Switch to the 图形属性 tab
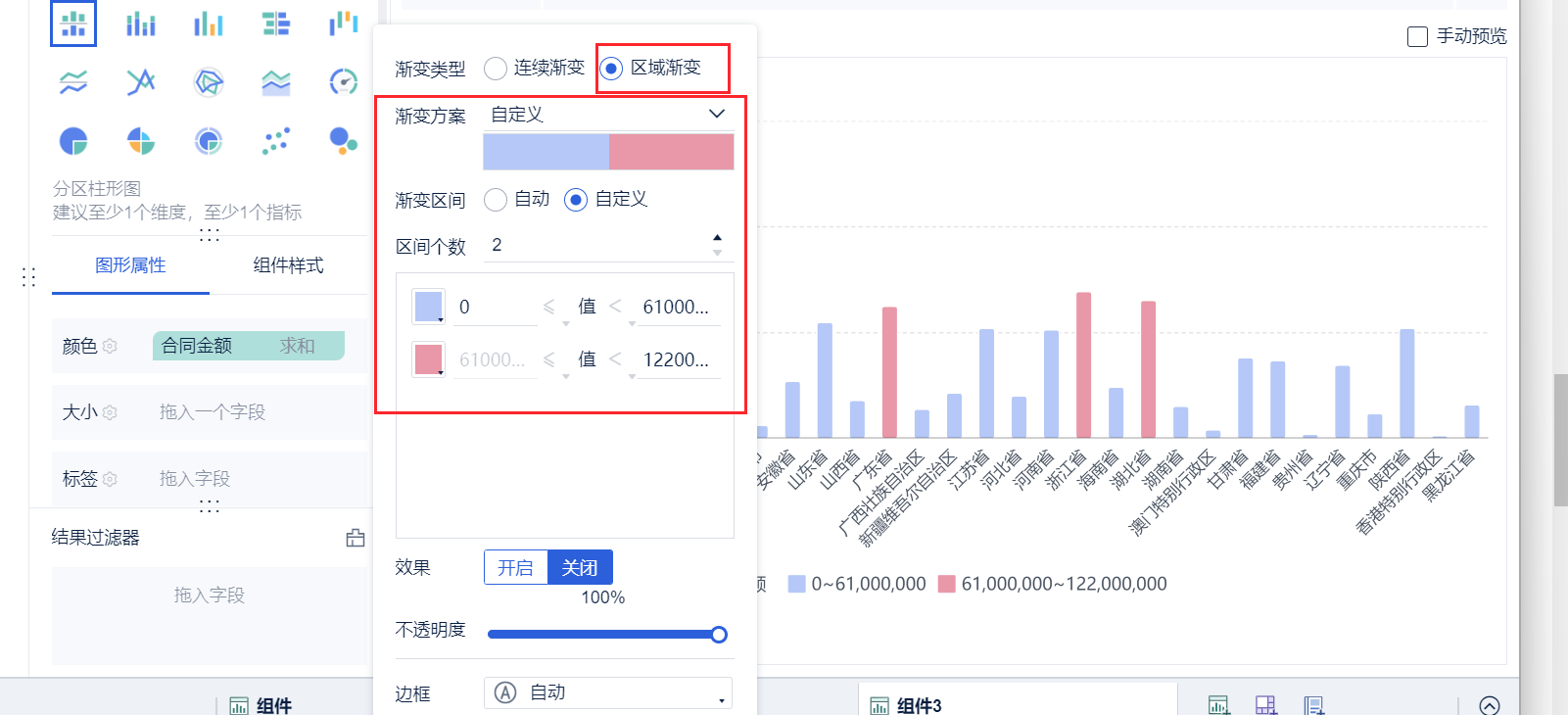Viewport: 1568px width, 715px height. (130, 265)
